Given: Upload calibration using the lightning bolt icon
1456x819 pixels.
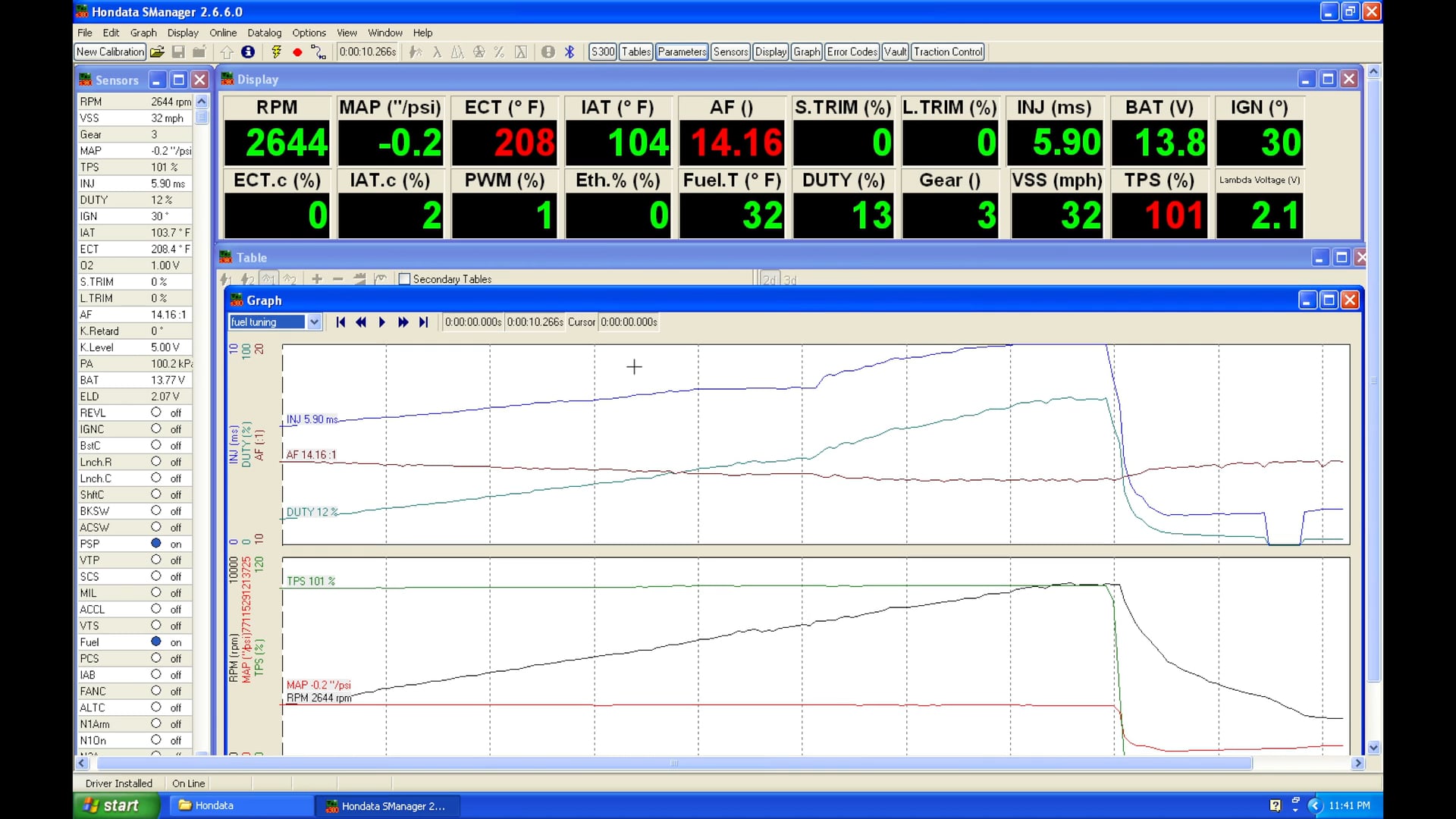Looking at the screenshot, I should pyautogui.click(x=276, y=52).
